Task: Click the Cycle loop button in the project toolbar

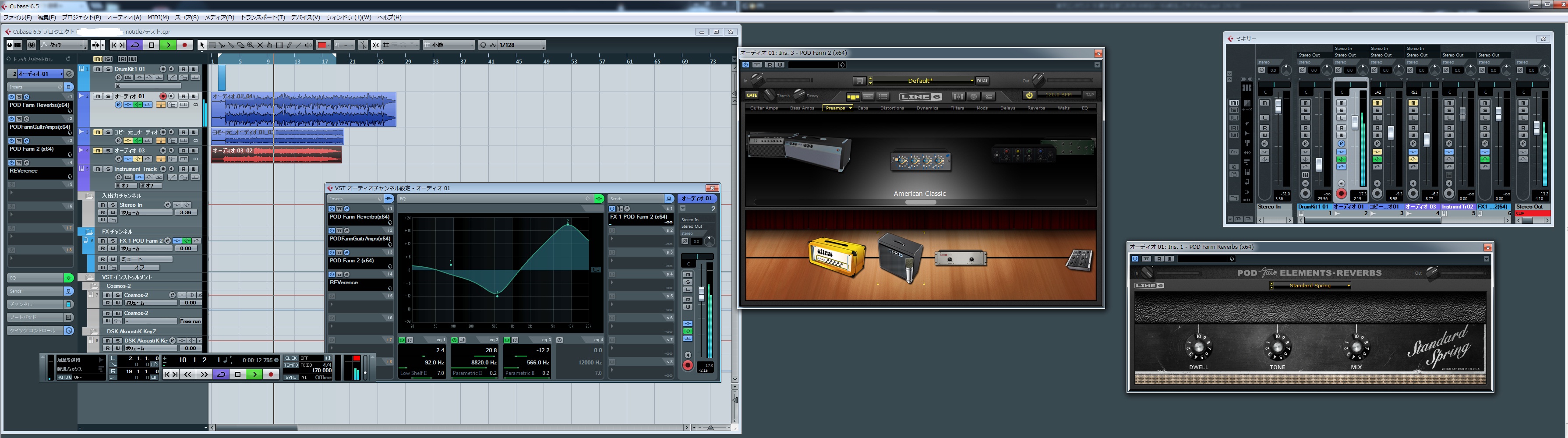Action: (x=135, y=45)
